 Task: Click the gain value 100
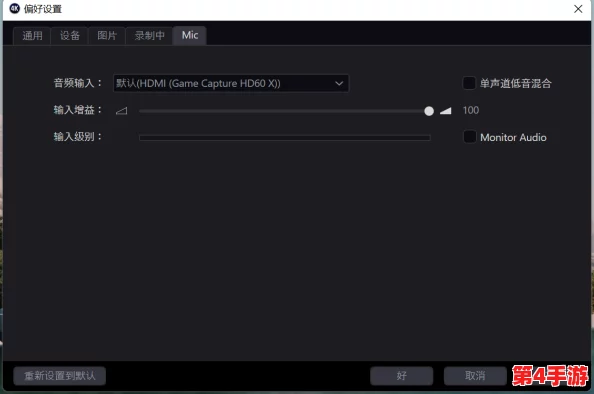(471, 110)
